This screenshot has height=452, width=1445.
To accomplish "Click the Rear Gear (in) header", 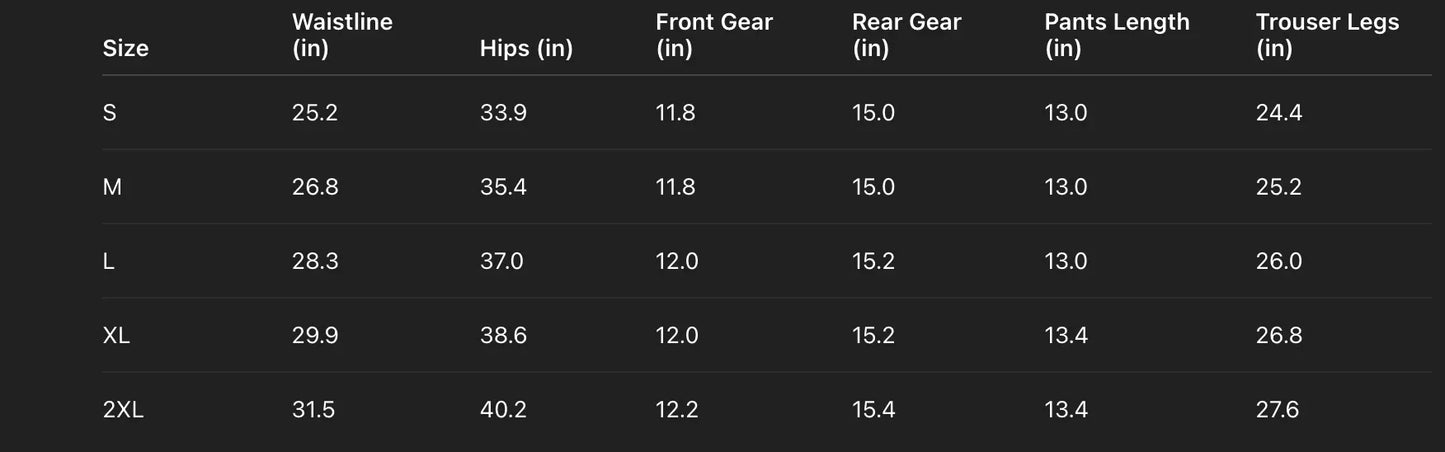I will [x=906, y=35].
